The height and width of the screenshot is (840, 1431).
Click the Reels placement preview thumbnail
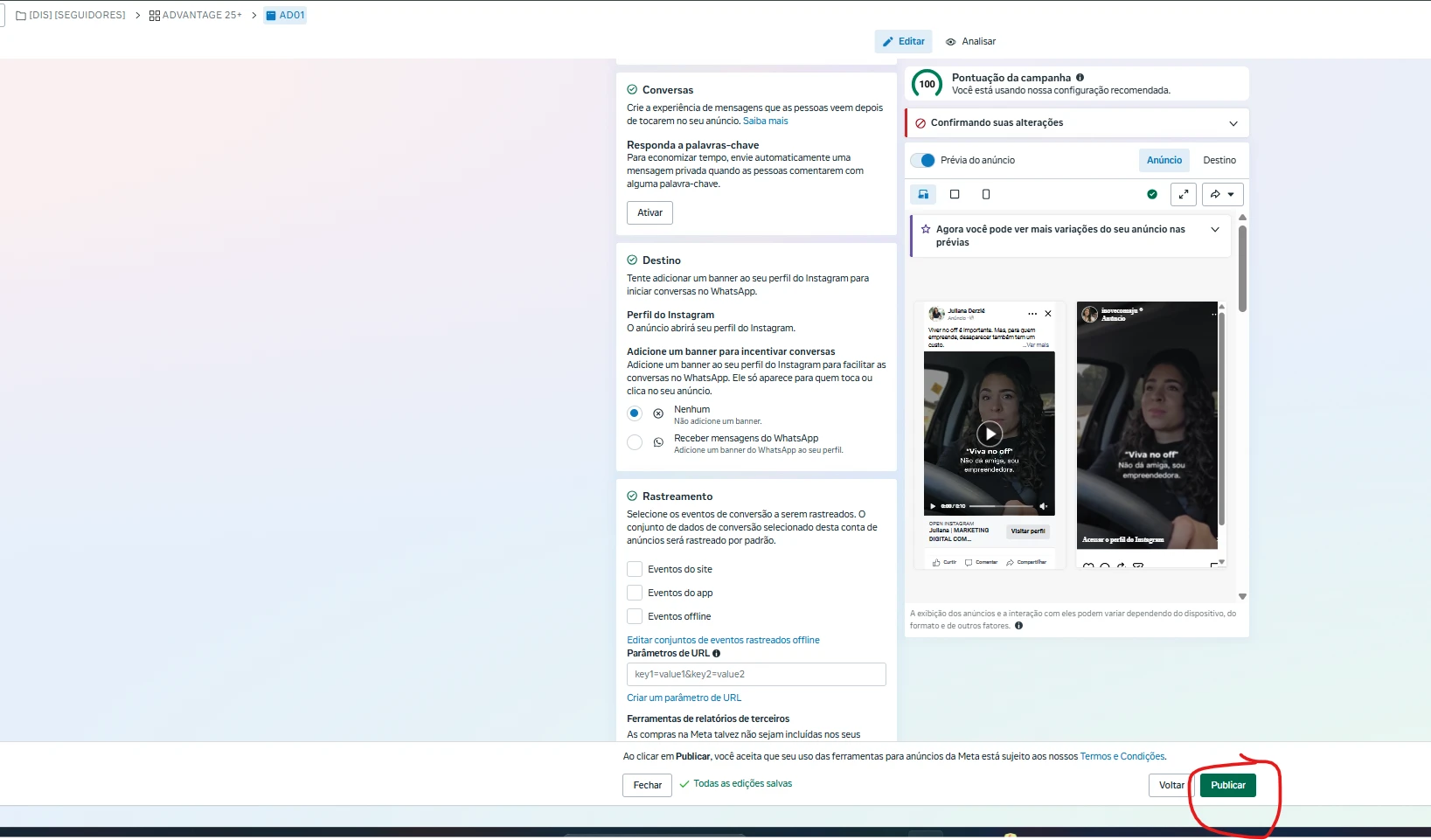(1147, 426)
